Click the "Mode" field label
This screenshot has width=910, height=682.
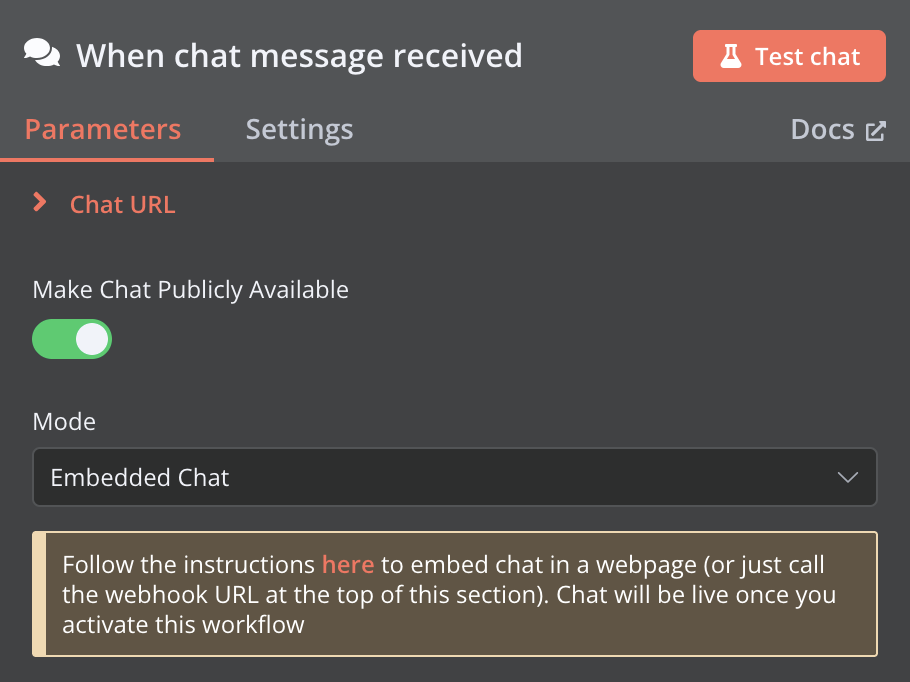click(64, 421)
